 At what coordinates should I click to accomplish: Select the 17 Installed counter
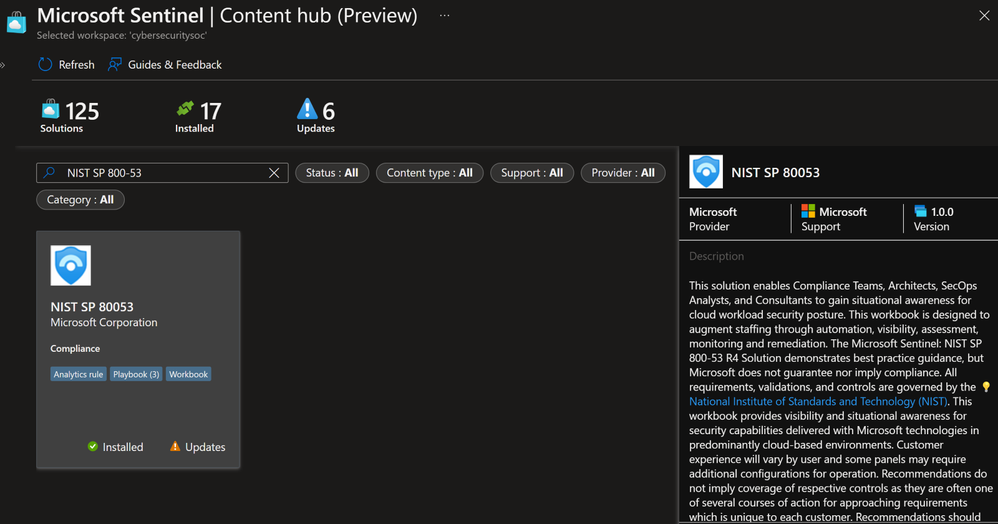(x=198, y=116)
